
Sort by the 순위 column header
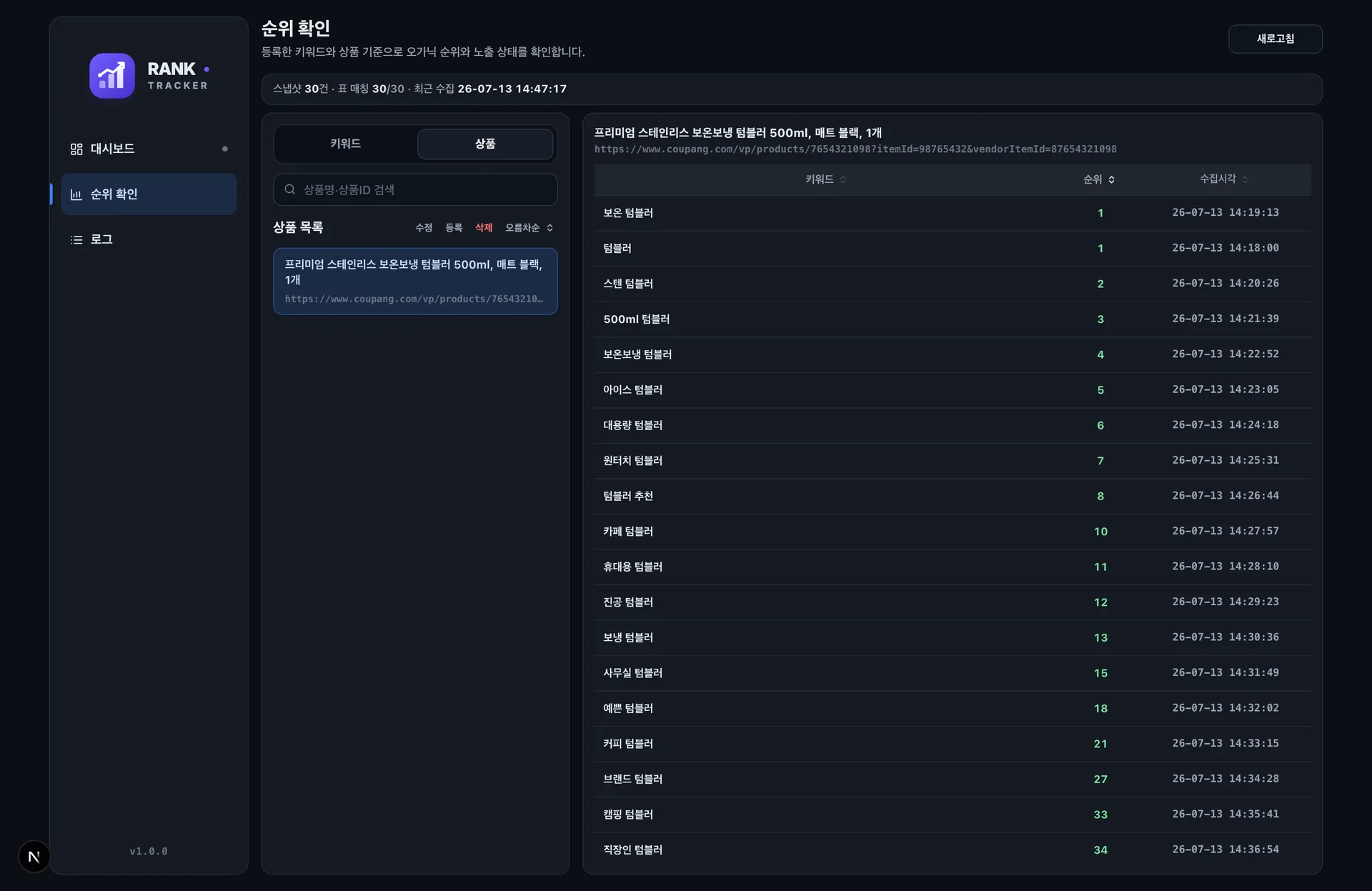click(x=1098, y=179)
